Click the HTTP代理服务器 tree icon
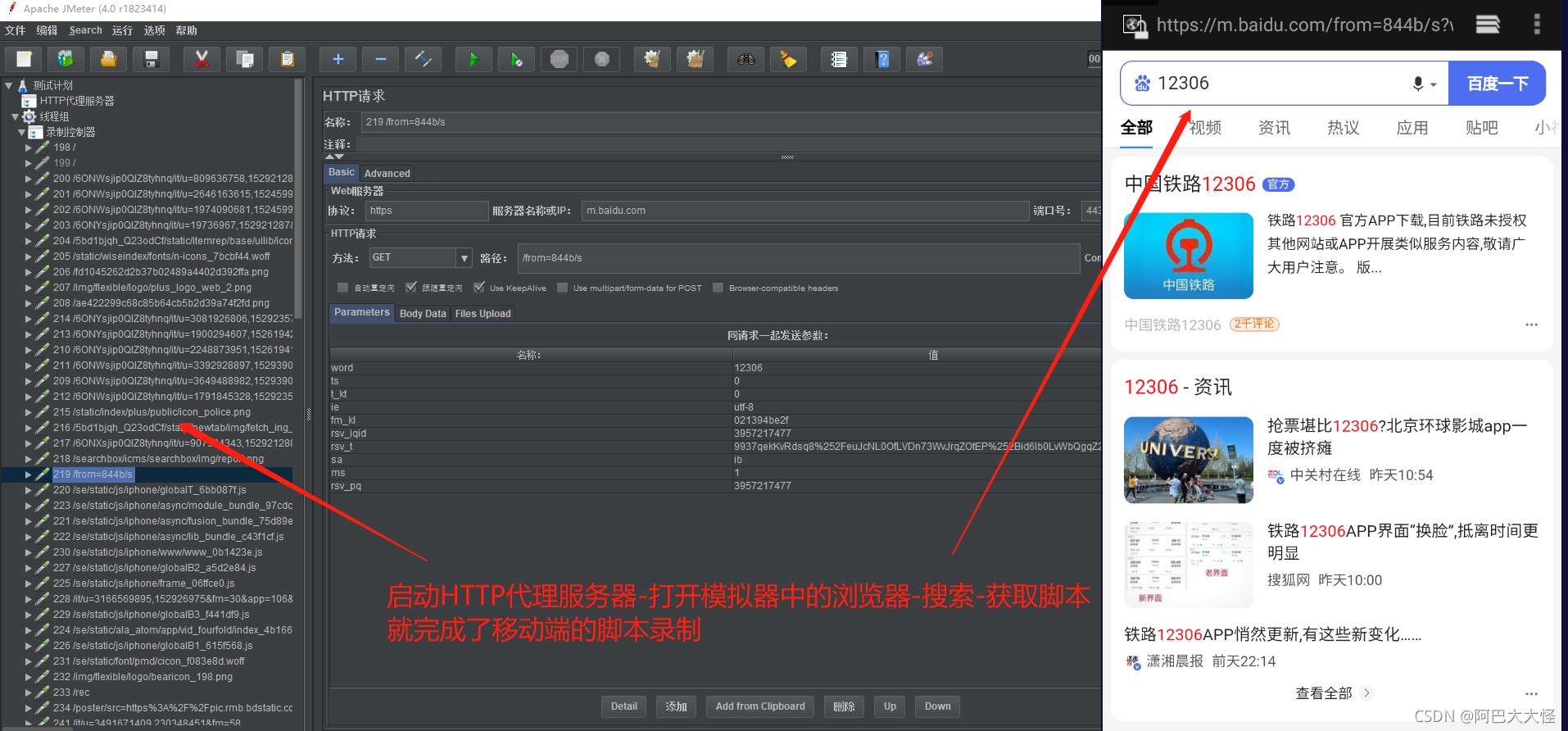The height and width of the screenshot is (731, 1568). [29, 101]
